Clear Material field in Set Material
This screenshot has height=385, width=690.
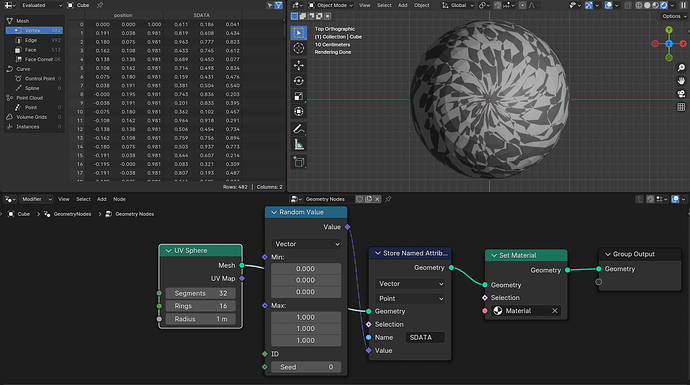coord(554,311)
